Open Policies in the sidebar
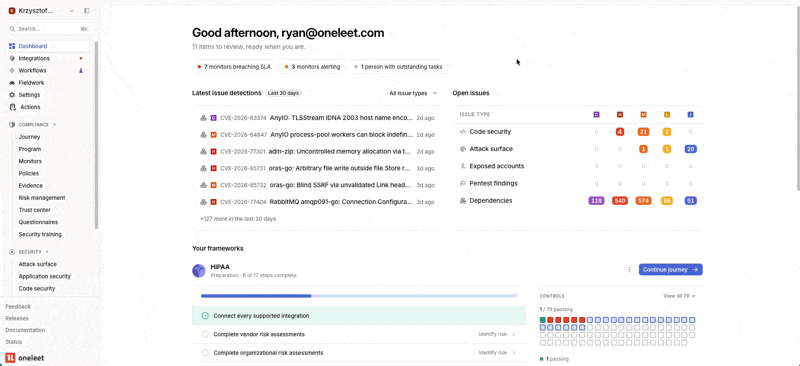This screenshot has width=800, height=366. (29, 174)
